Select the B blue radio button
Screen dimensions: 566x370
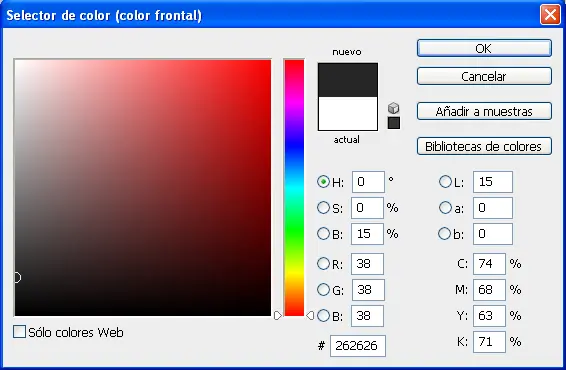point(323,315)
